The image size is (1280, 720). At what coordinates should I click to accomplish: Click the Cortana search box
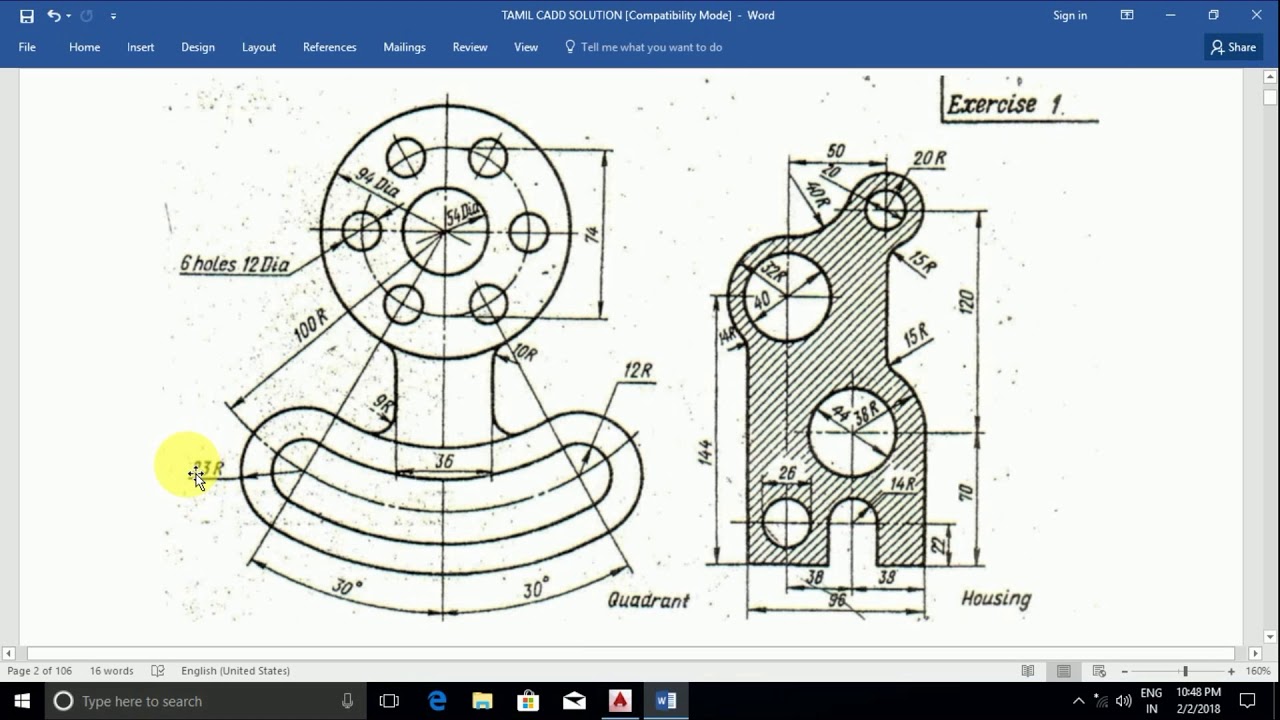click(205, 701)
